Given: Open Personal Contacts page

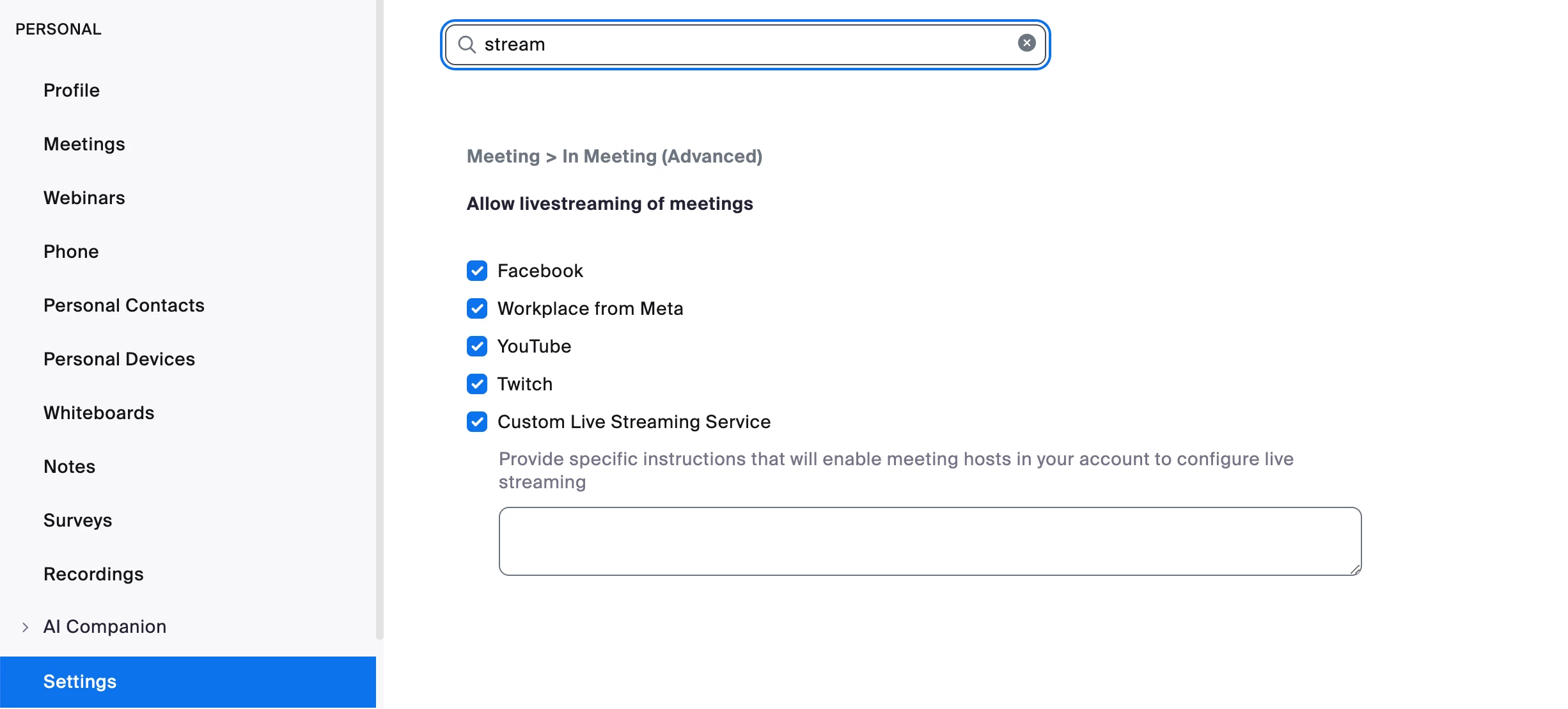Looking at the screenshot, I should tap(124, 305).
